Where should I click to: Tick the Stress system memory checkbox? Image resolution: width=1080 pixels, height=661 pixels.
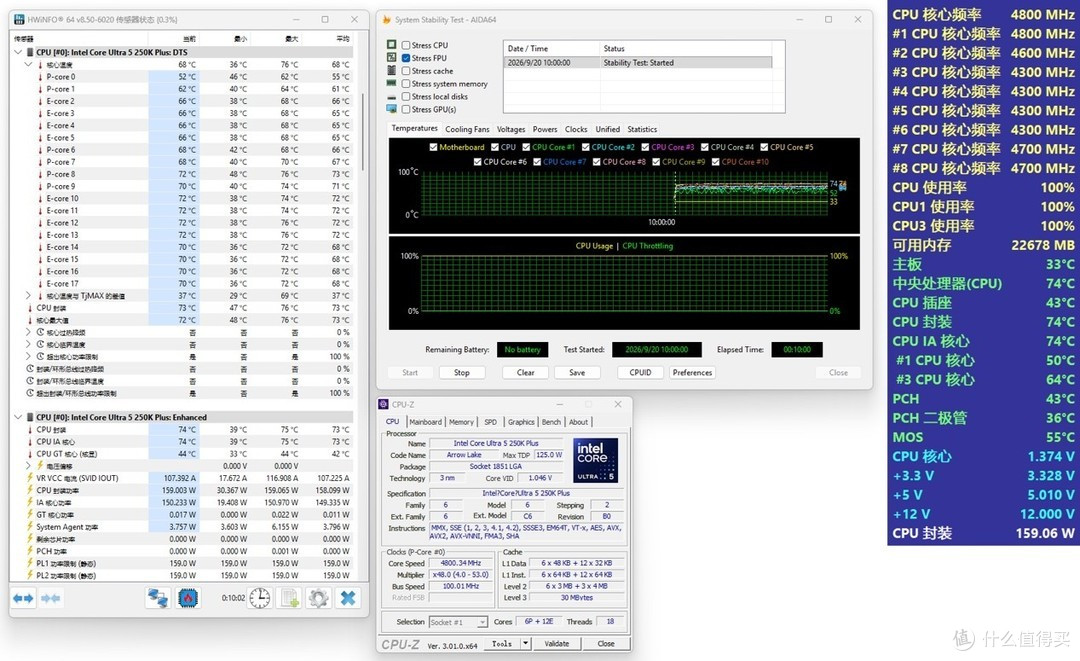(406, 84)
